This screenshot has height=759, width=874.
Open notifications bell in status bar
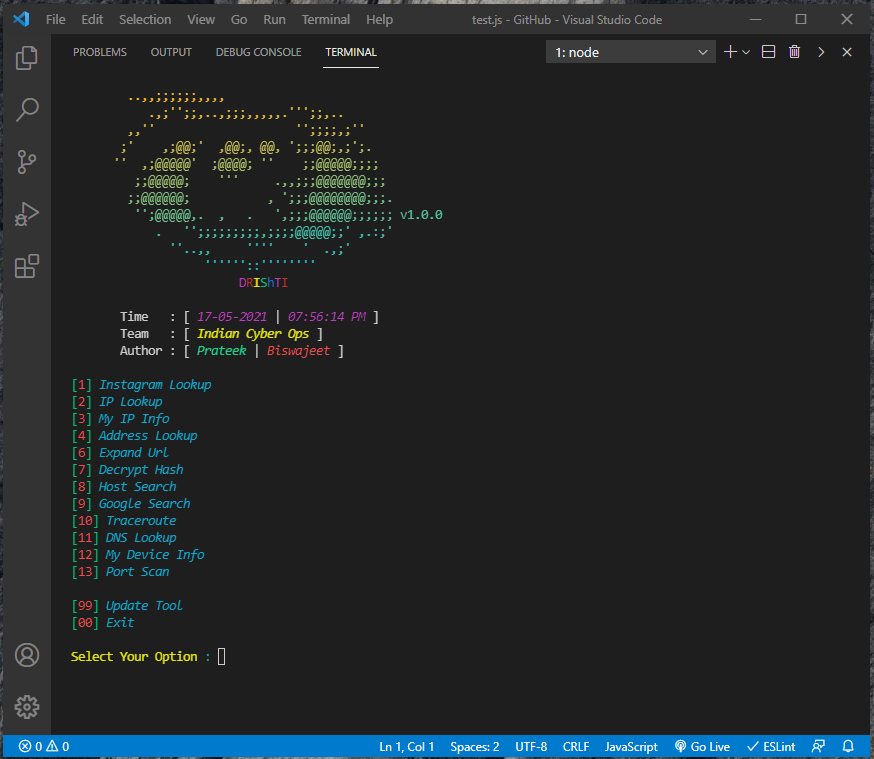pos(848,746)
